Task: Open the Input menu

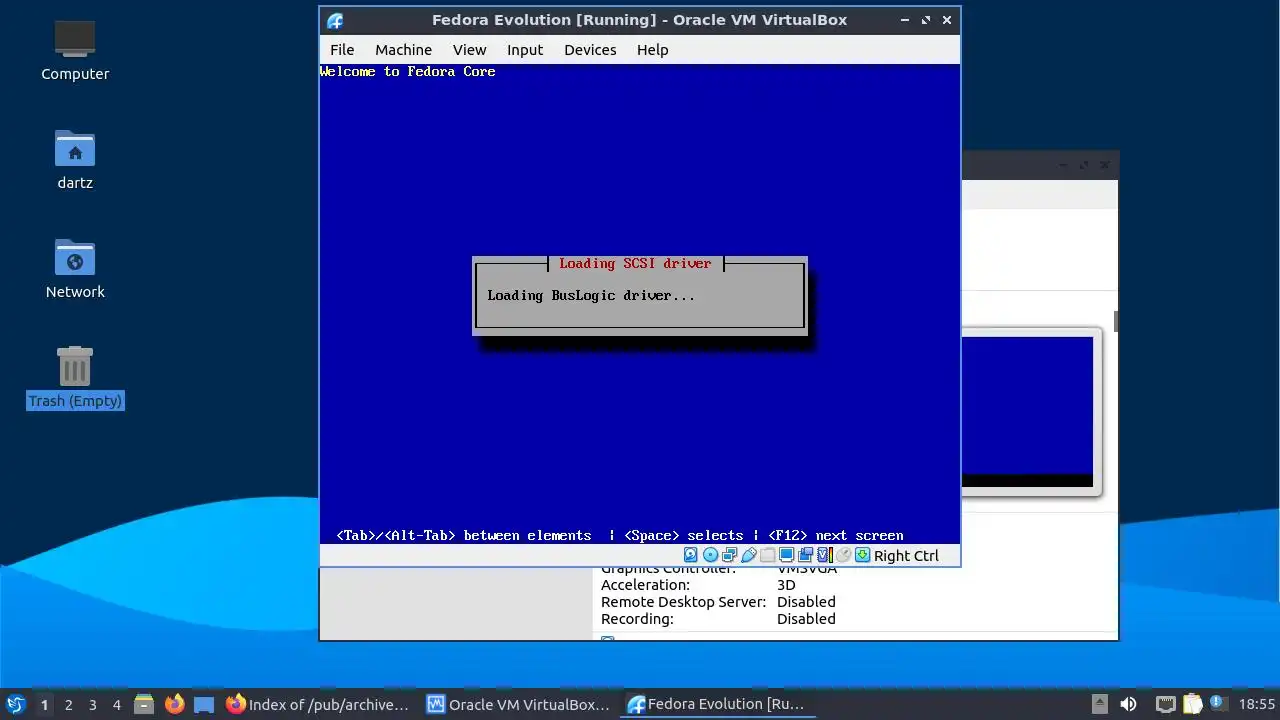Action: point(525,50)
